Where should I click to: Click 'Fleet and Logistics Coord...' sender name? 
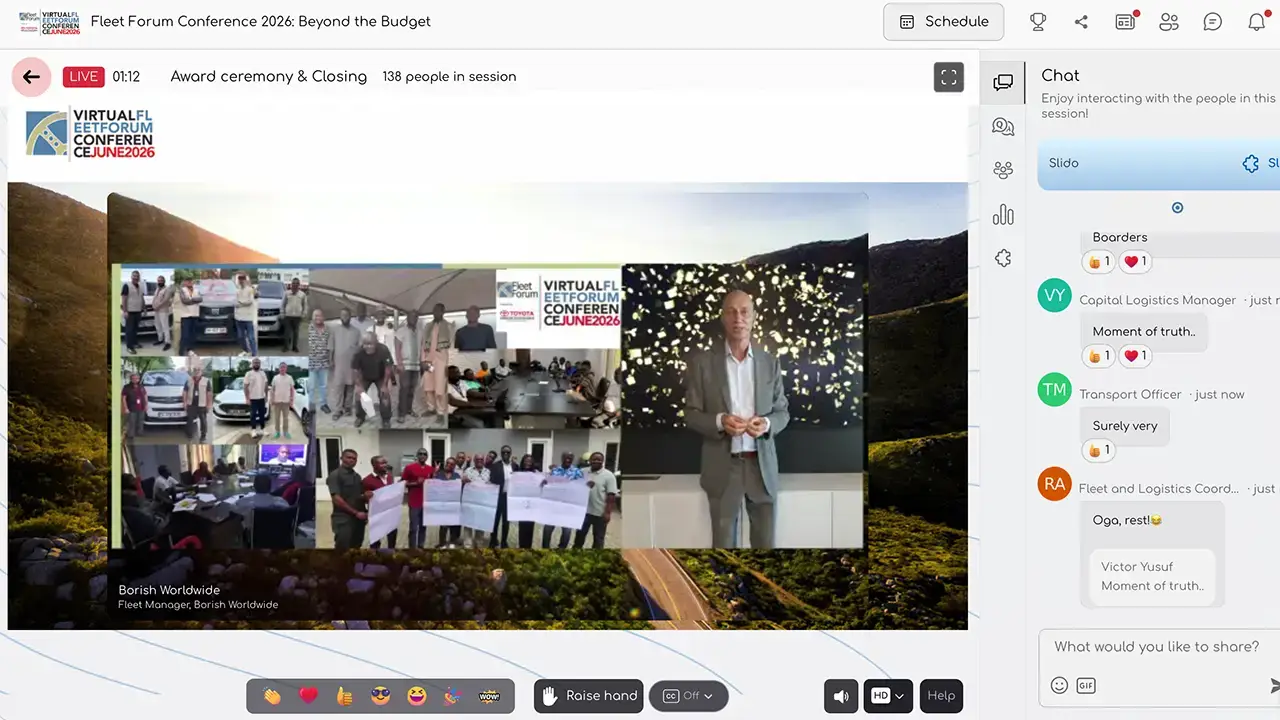click(x=1159, y=488)
